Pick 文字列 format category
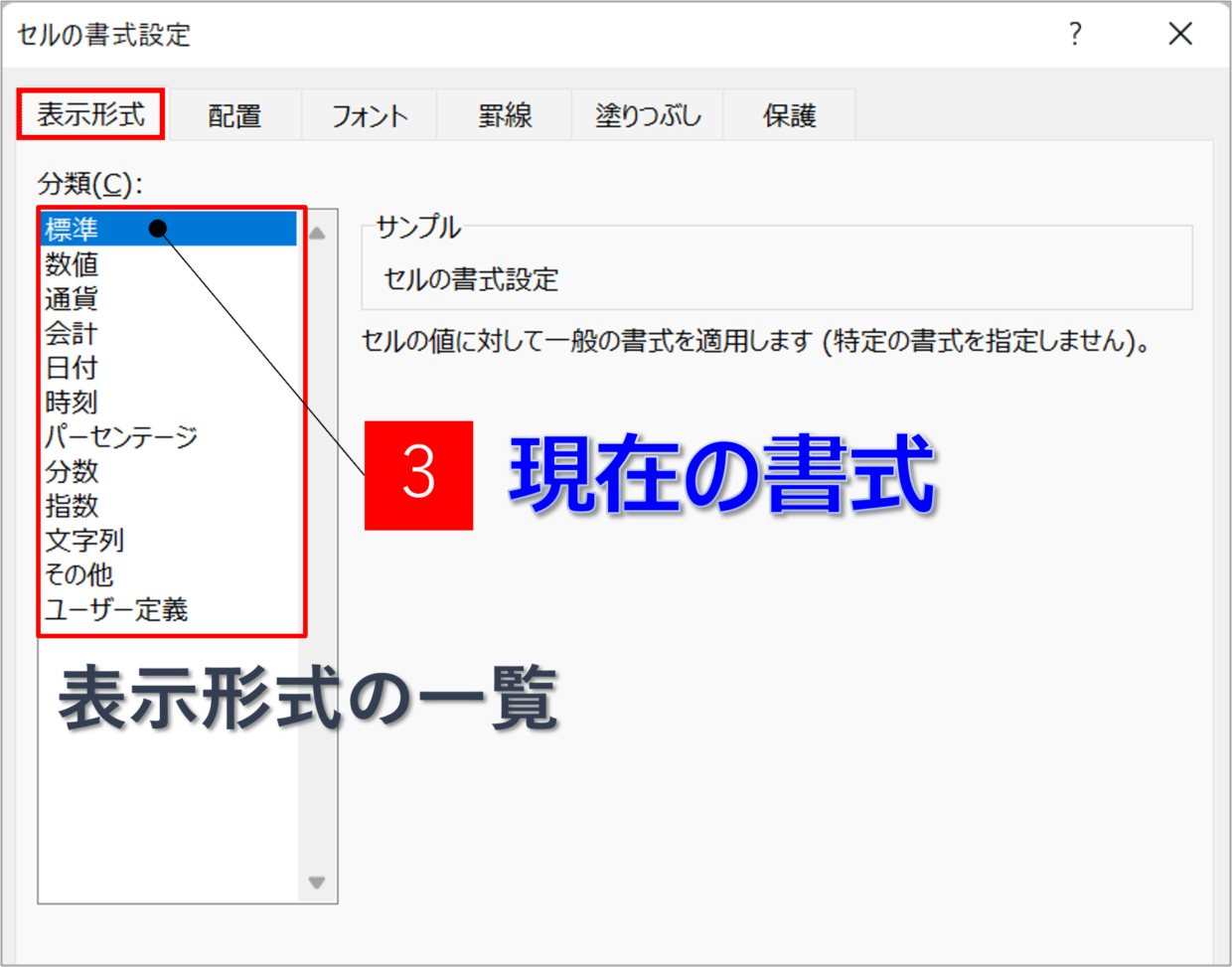The width and height of the screenshot is (1232, 967). 84,541
